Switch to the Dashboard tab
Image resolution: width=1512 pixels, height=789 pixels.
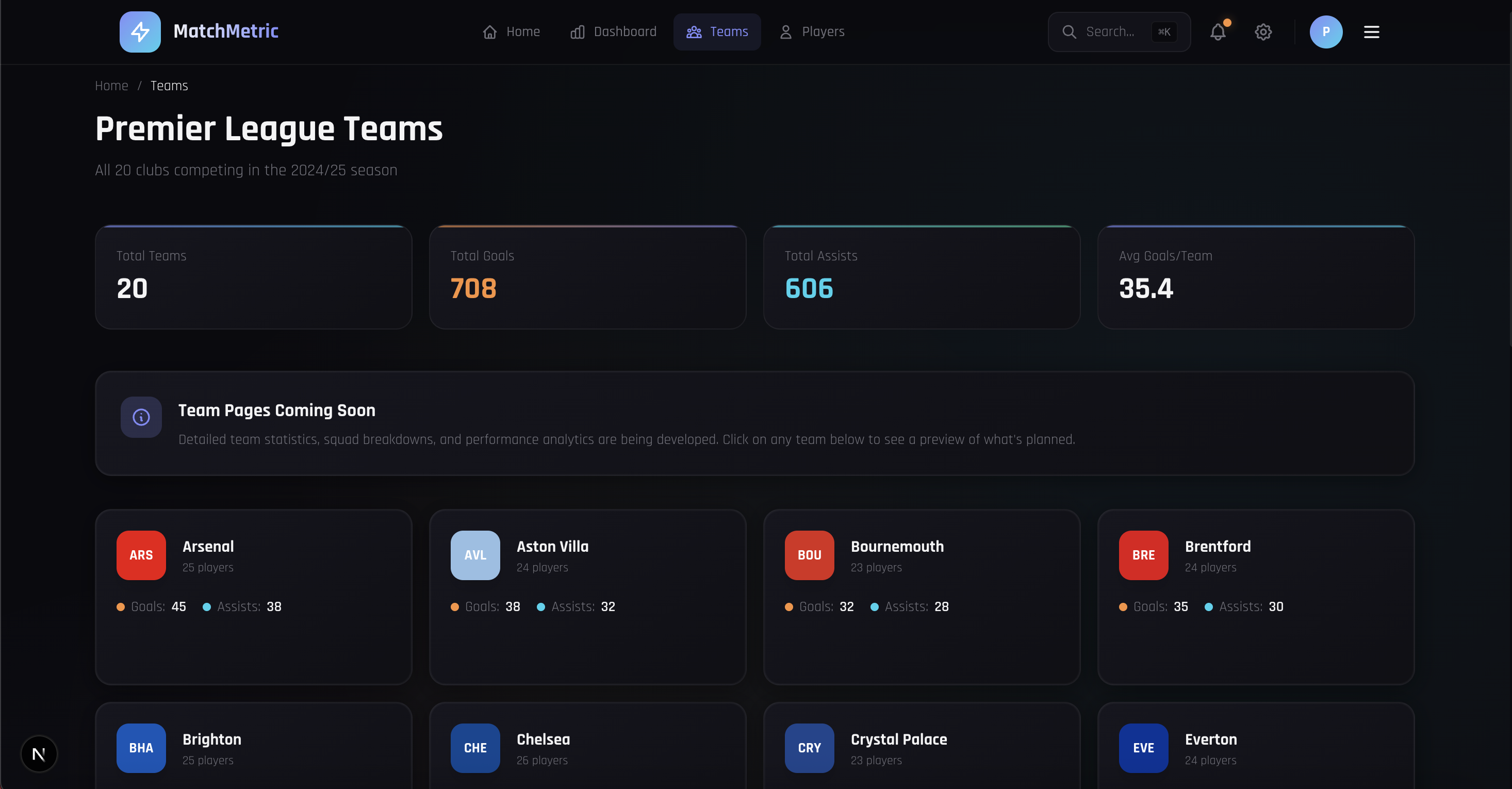pyautogui.click(x=613, y=31)
